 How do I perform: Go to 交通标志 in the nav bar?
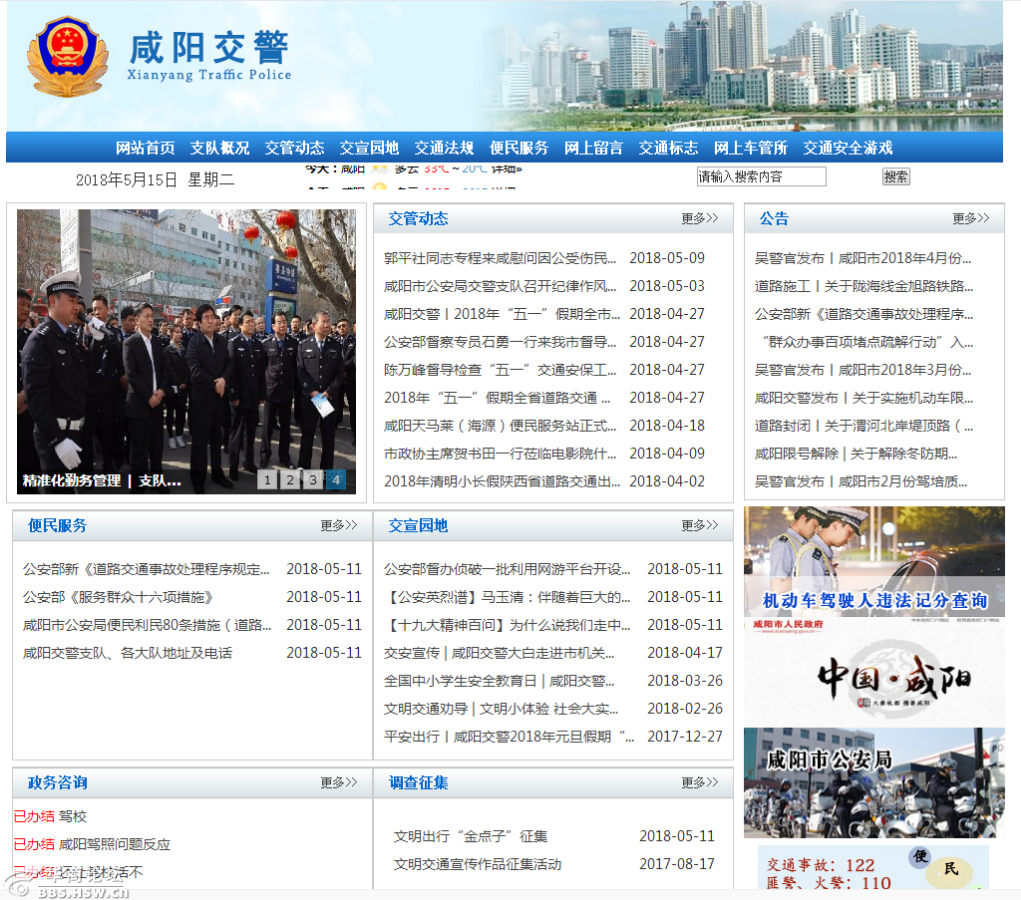click(668, 148)
